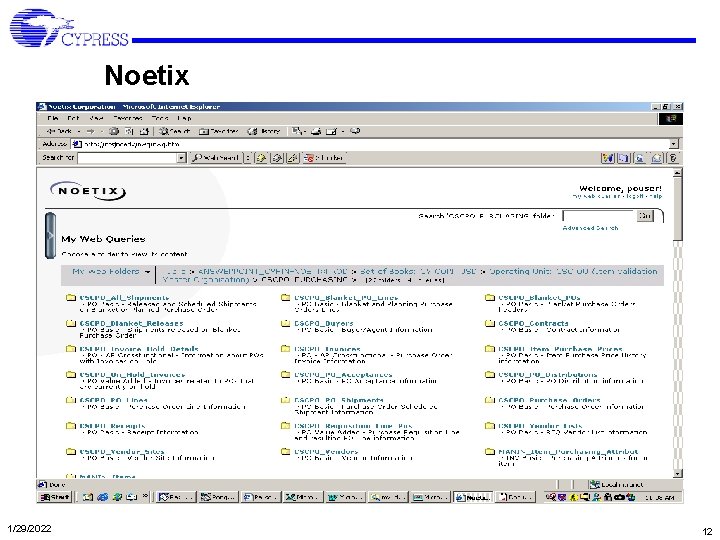Click folder icon beside CSCPO_Blanket_POs
720x540 pixels.
click(x=490, y=298)
